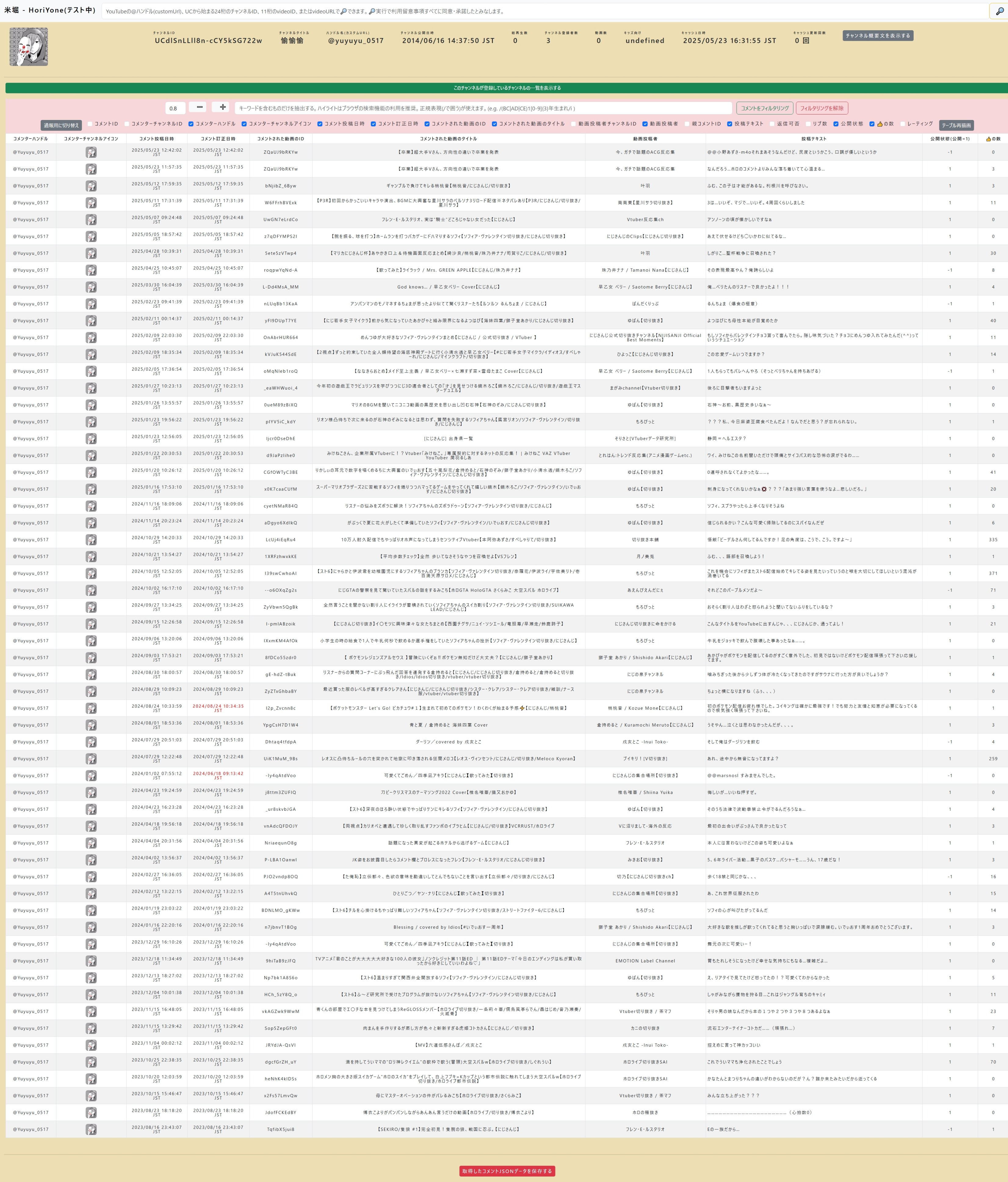
Task: Click commenter icon in the 2023/08/16 23:43:07 row
Action: click(91, 1129)
